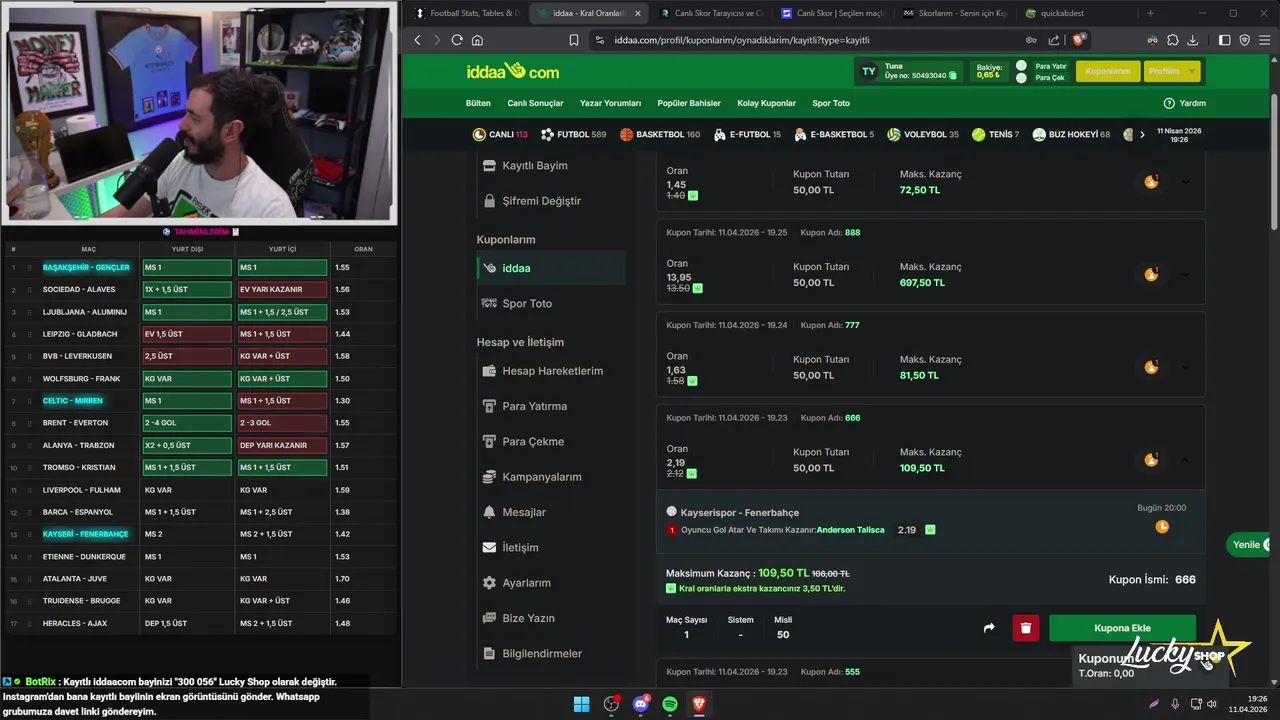
Task: Toggle the browser sidebar panel
Action: (1224, 40)
